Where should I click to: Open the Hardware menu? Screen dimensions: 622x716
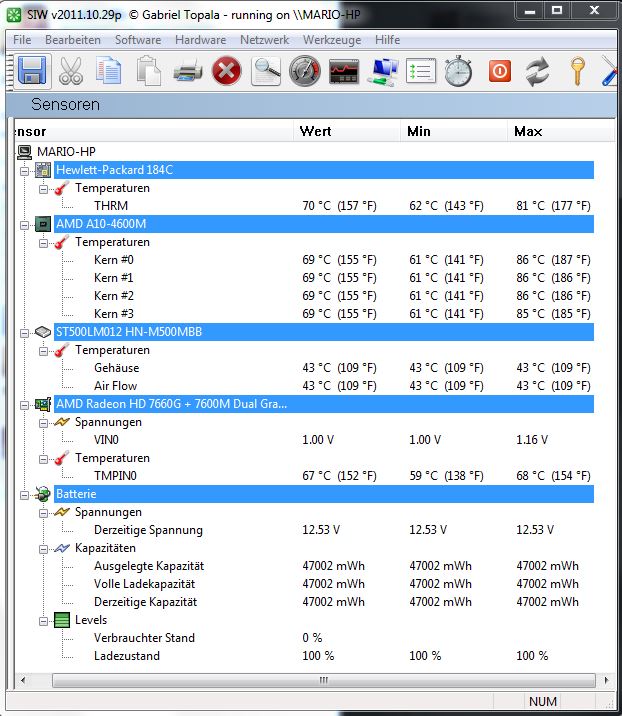(x=200, y=40)
